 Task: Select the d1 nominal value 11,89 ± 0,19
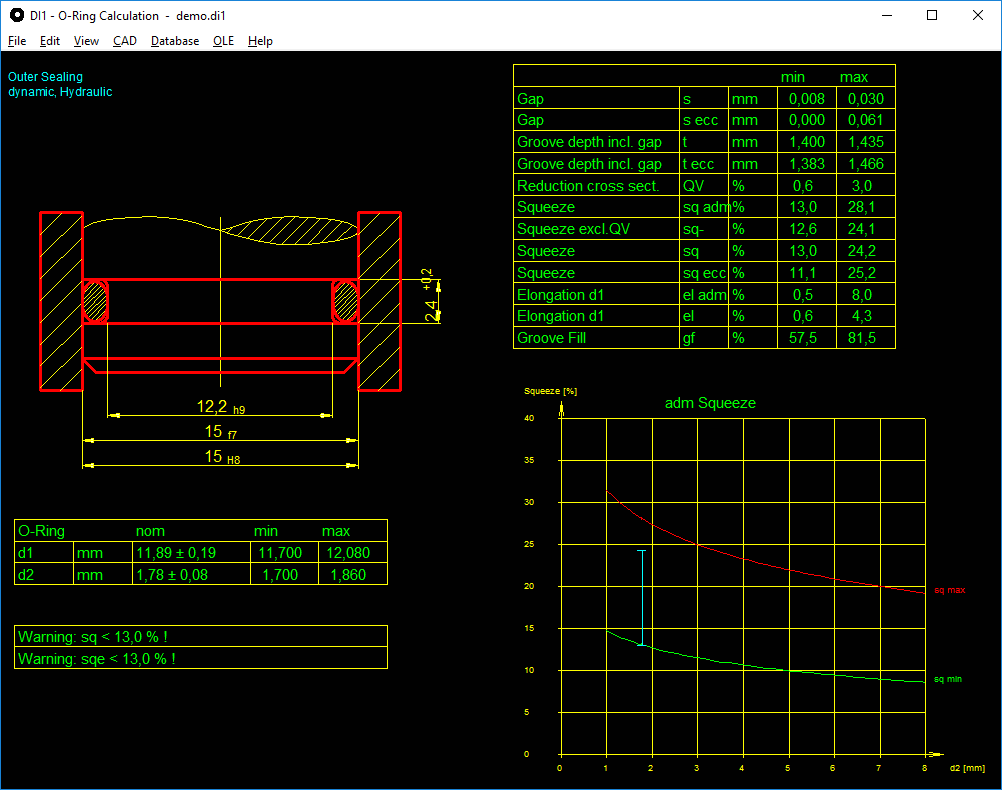coord(176,553)
